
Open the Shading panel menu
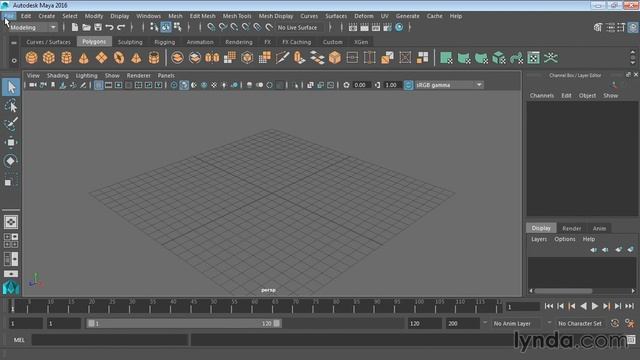[x=58, y=76]
